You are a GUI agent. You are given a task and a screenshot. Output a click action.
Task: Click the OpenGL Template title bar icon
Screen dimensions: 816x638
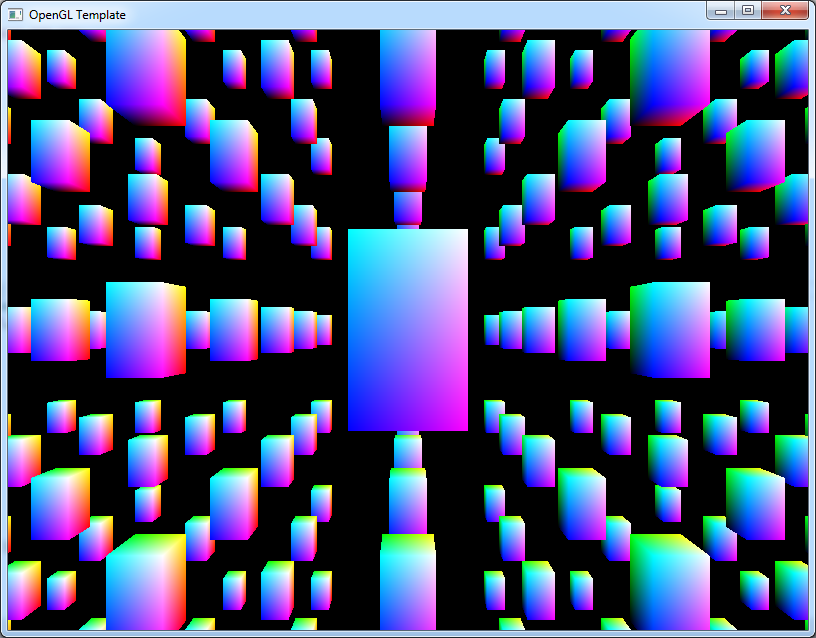(x=14, y=14)
